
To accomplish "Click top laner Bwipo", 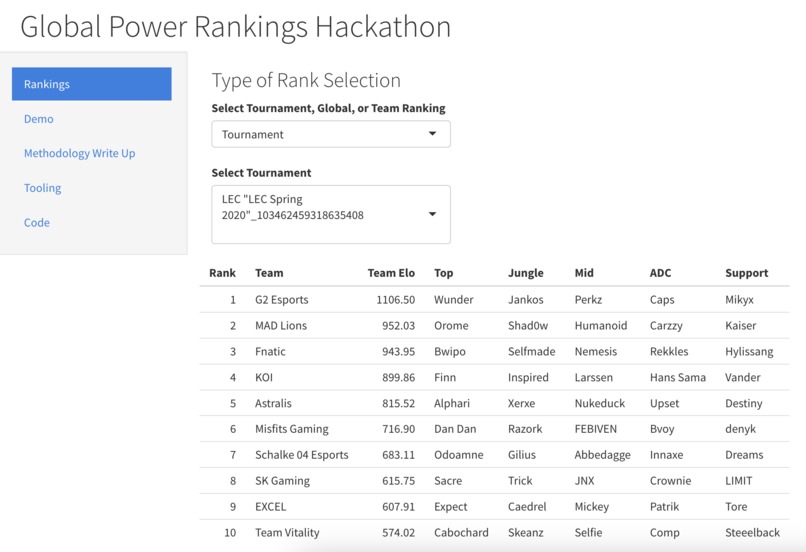I will click(x=449, y=352).
